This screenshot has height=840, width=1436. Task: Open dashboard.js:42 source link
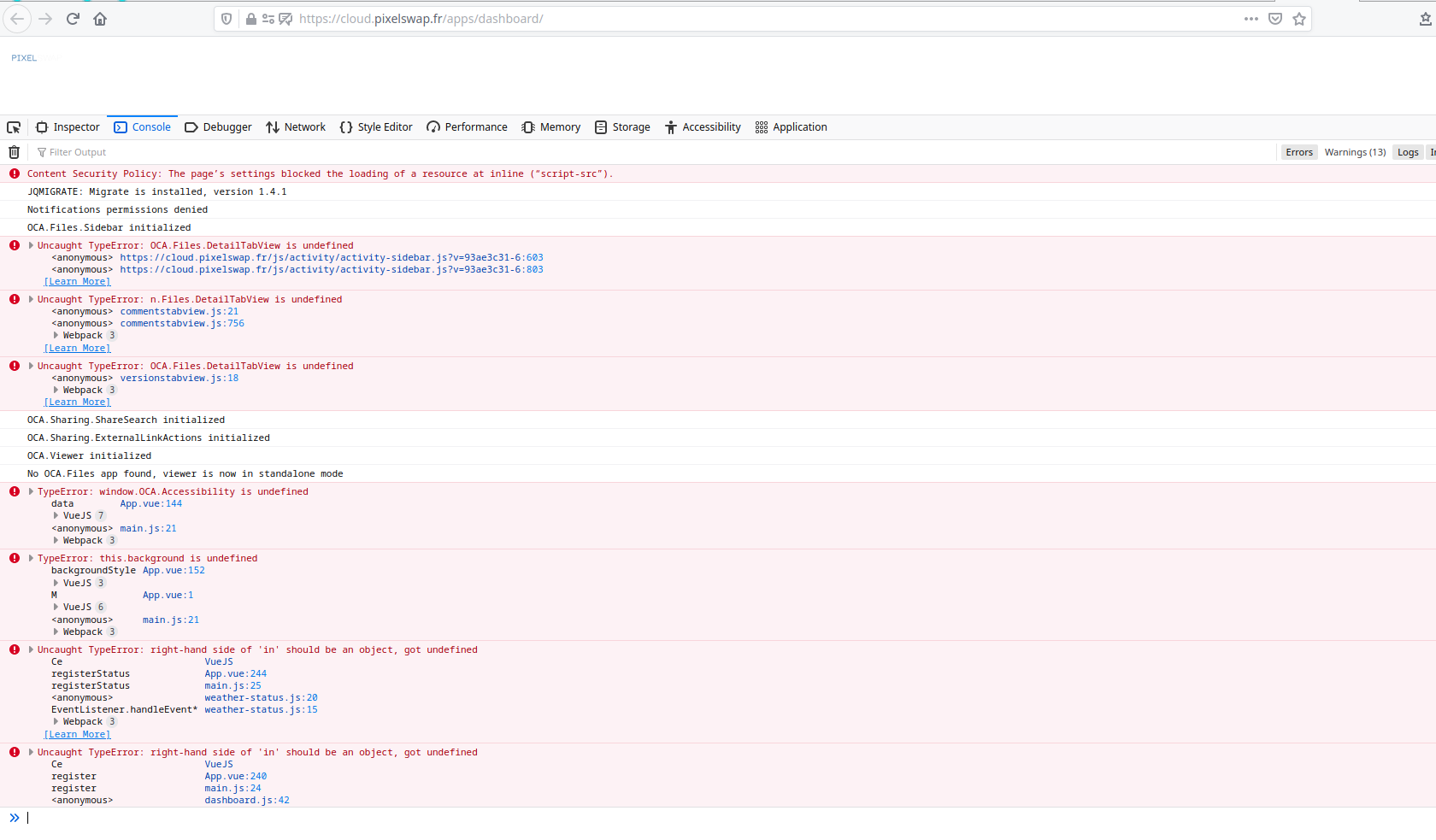click(x=247, y=800)
